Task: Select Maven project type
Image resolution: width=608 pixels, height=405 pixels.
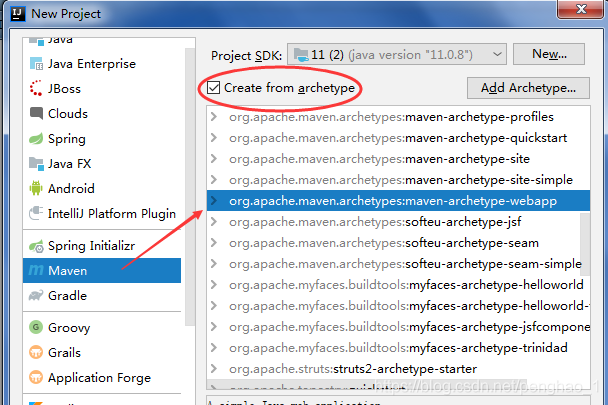Action: [x=102, y=270]
